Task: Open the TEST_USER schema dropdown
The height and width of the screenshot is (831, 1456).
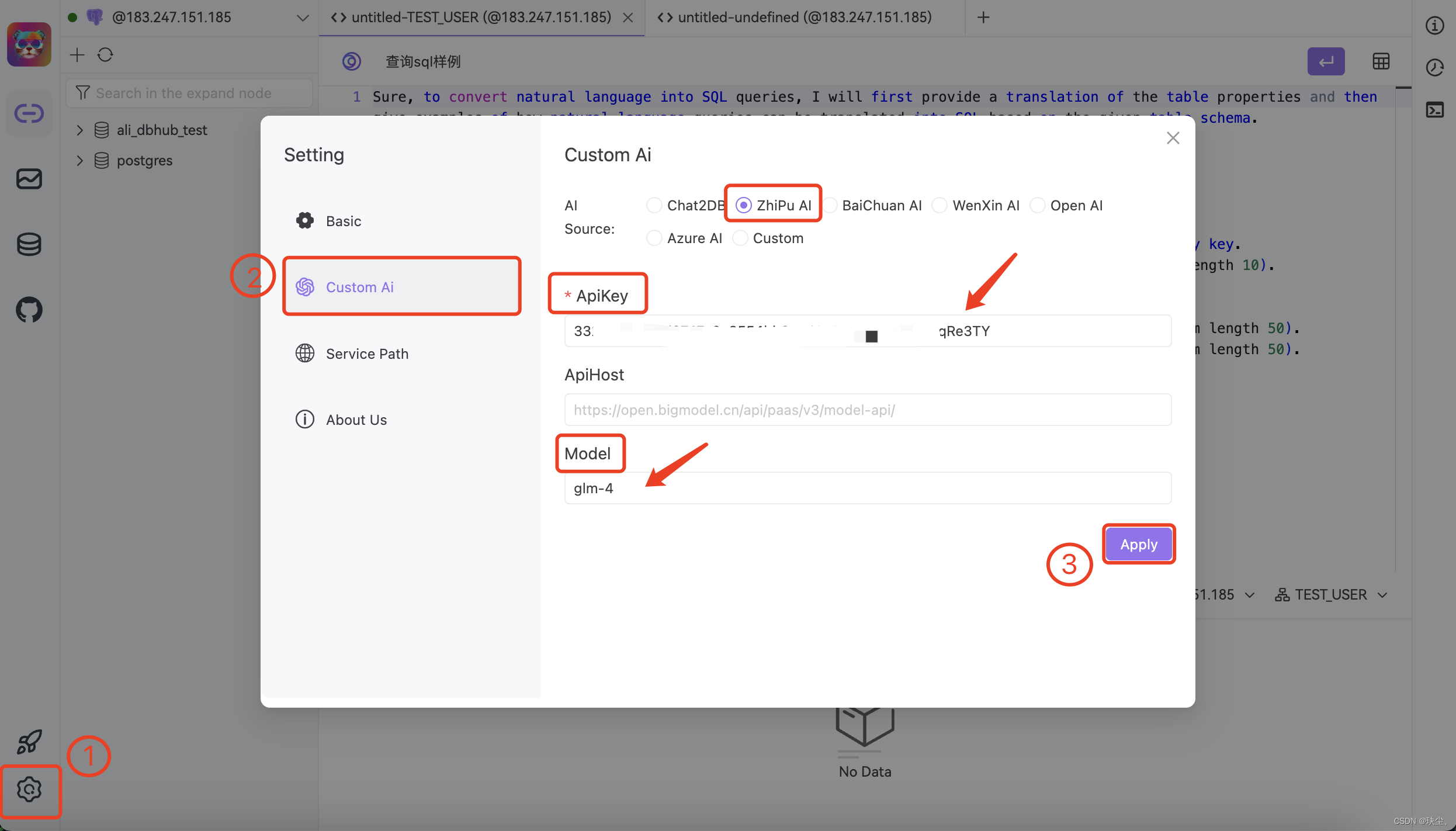Action: (x=1331, y=595)
